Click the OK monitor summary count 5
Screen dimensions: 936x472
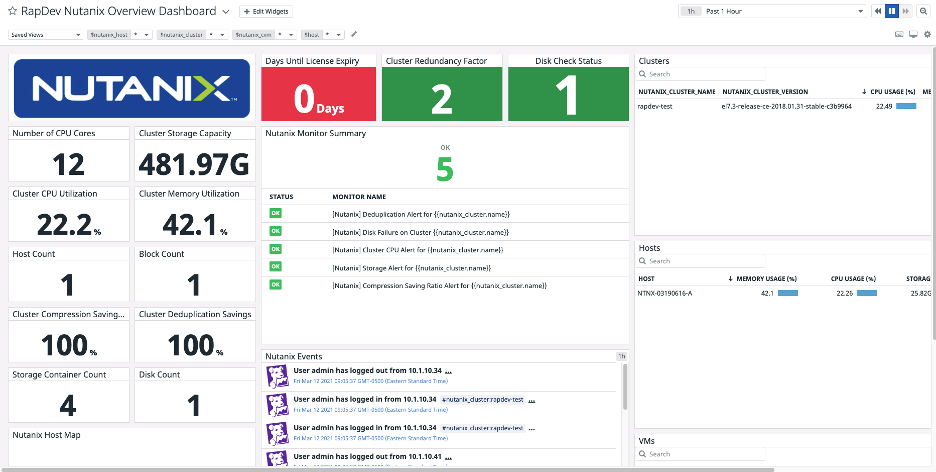coord(445,169)
